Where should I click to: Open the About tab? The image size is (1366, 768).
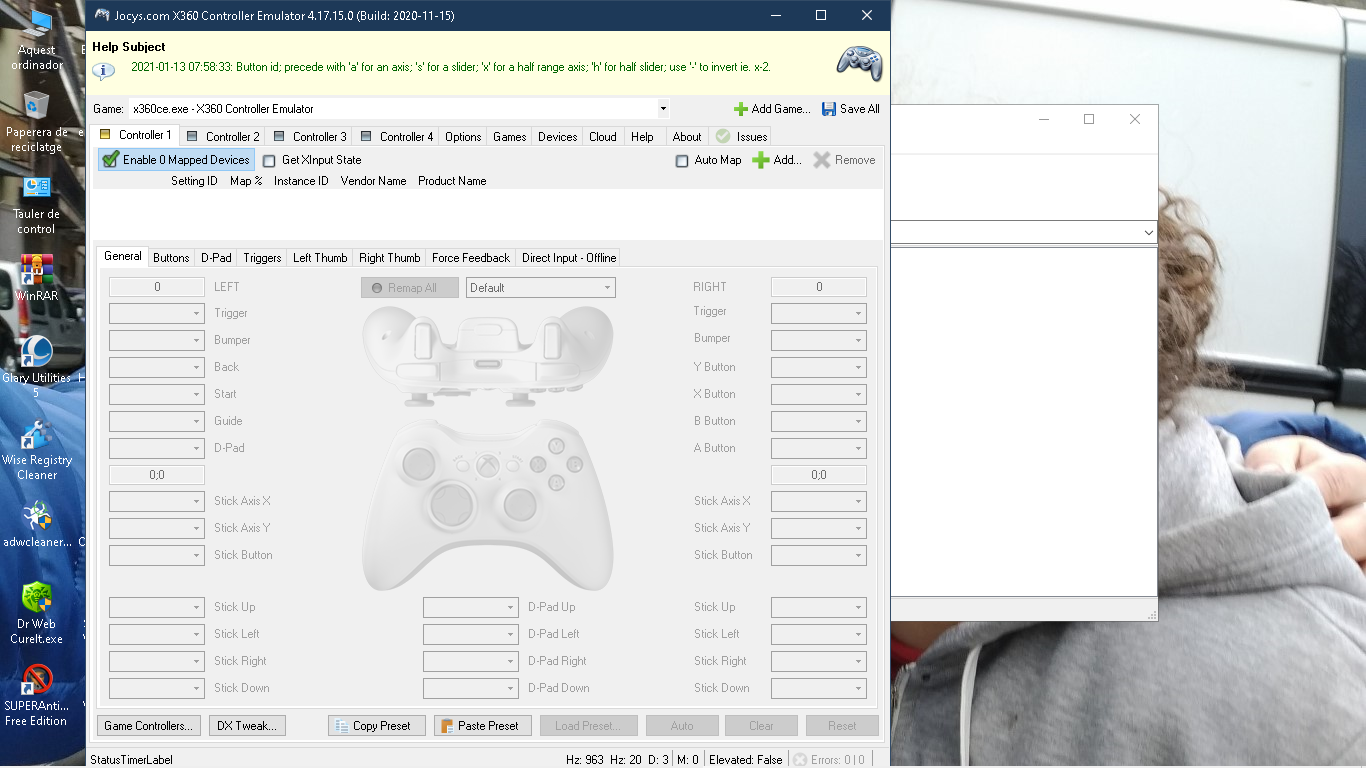687,137
